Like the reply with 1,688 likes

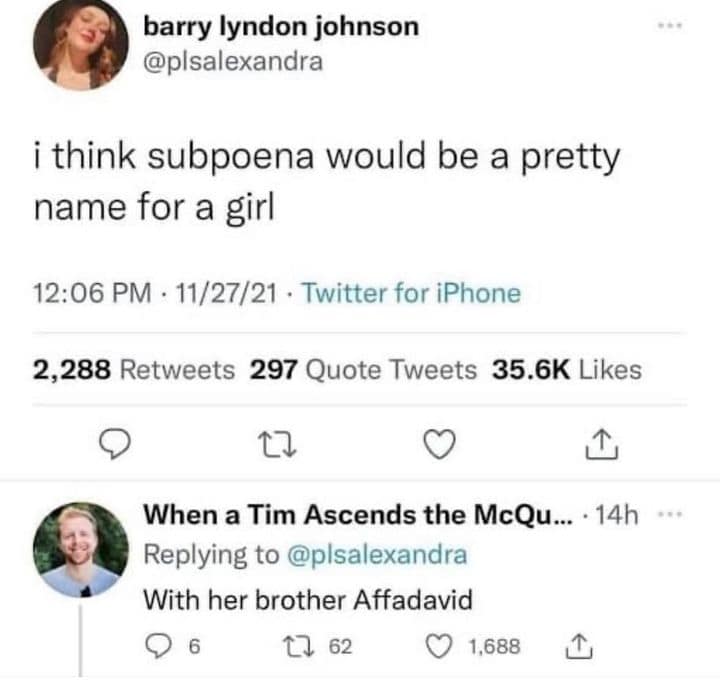439,646
